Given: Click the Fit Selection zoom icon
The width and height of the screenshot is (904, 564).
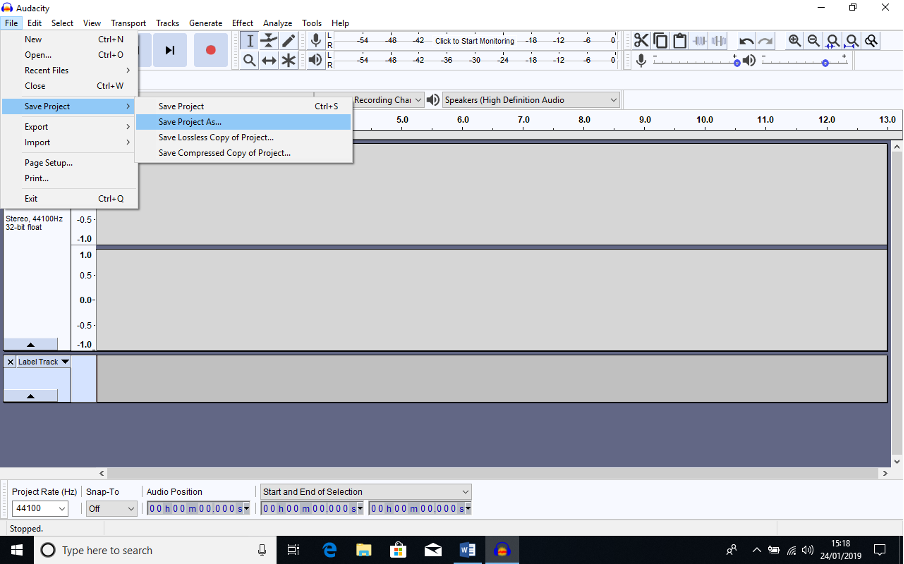Looking at the screenshot, I should pos(833,40).
